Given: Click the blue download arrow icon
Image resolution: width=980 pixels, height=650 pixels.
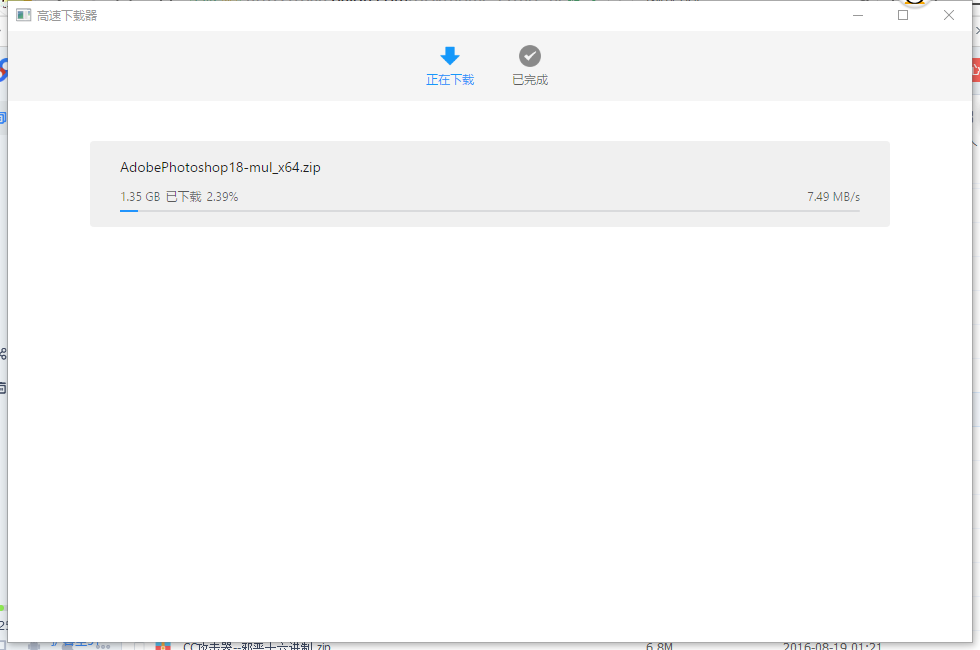Looking at the screenshot, I should coord(450,56).
